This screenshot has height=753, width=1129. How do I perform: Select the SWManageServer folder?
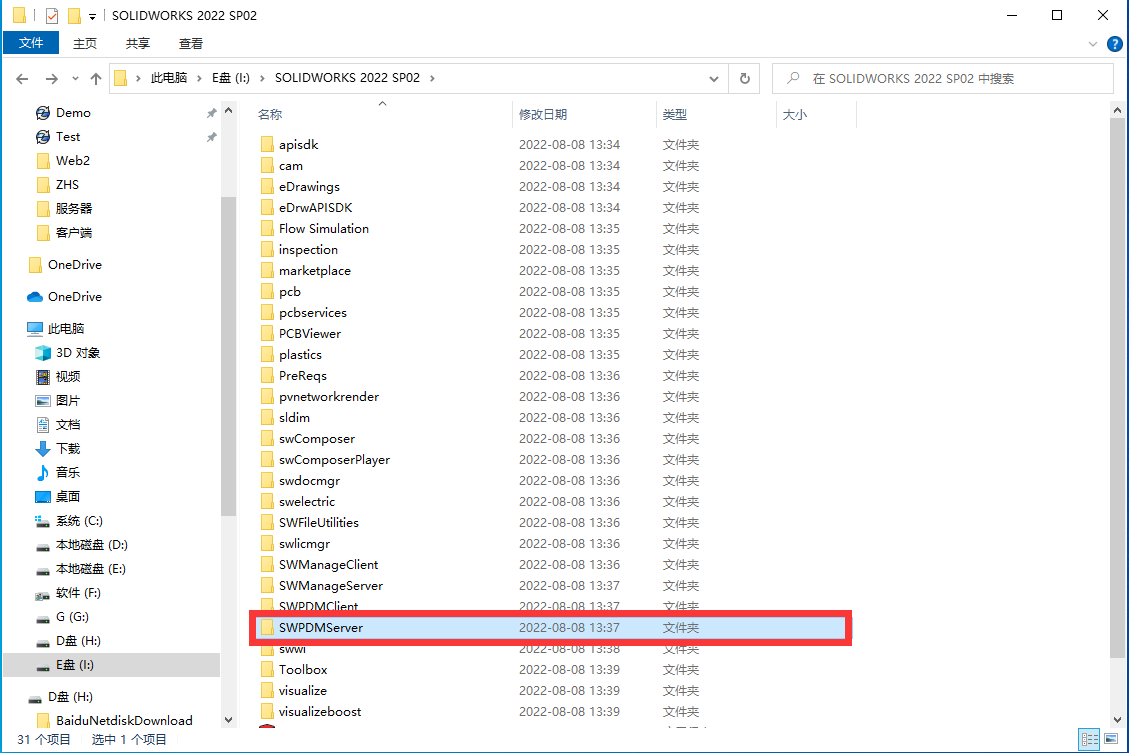(330, 585)
